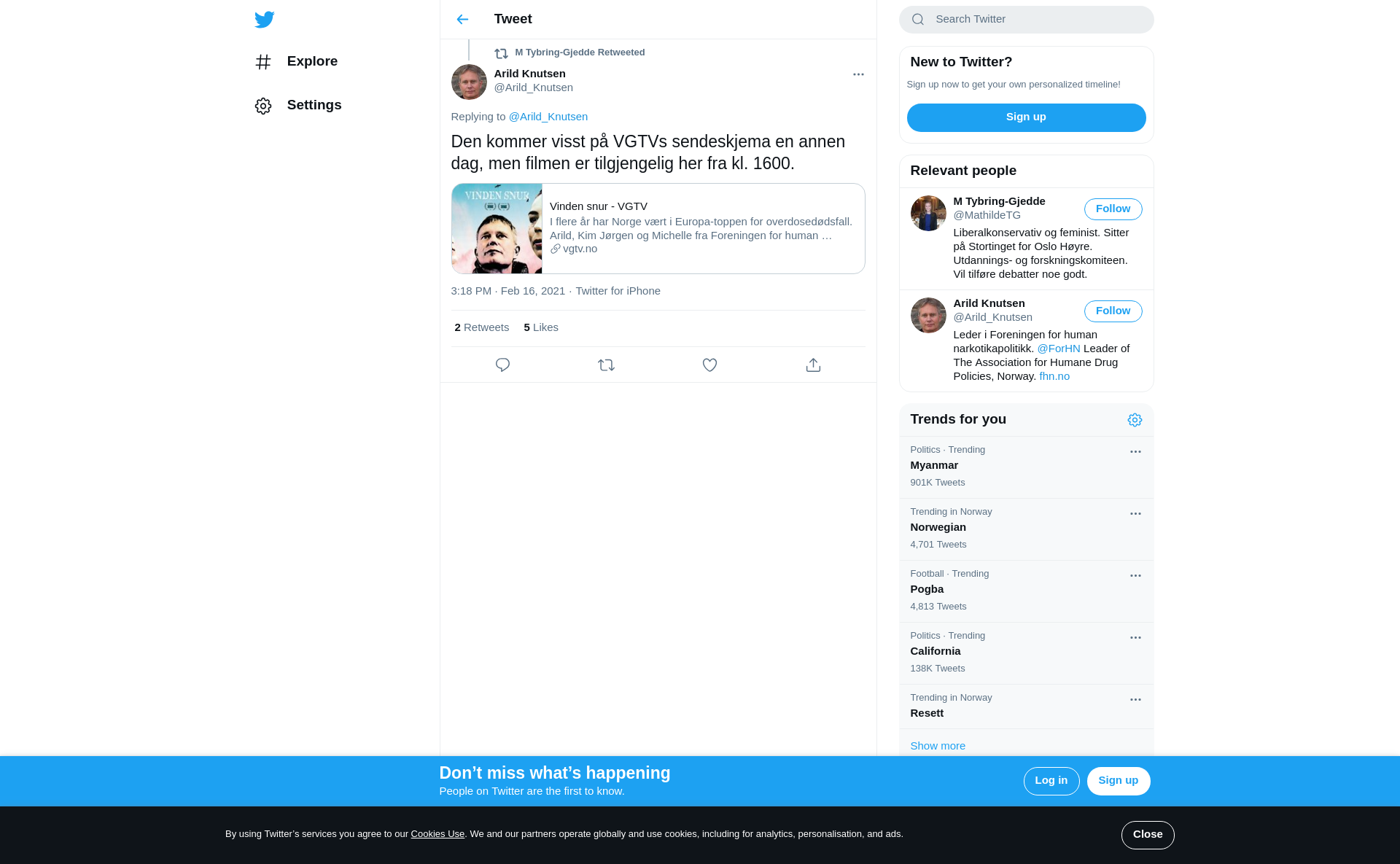Click the Log in button

(x=1051, y=781)
